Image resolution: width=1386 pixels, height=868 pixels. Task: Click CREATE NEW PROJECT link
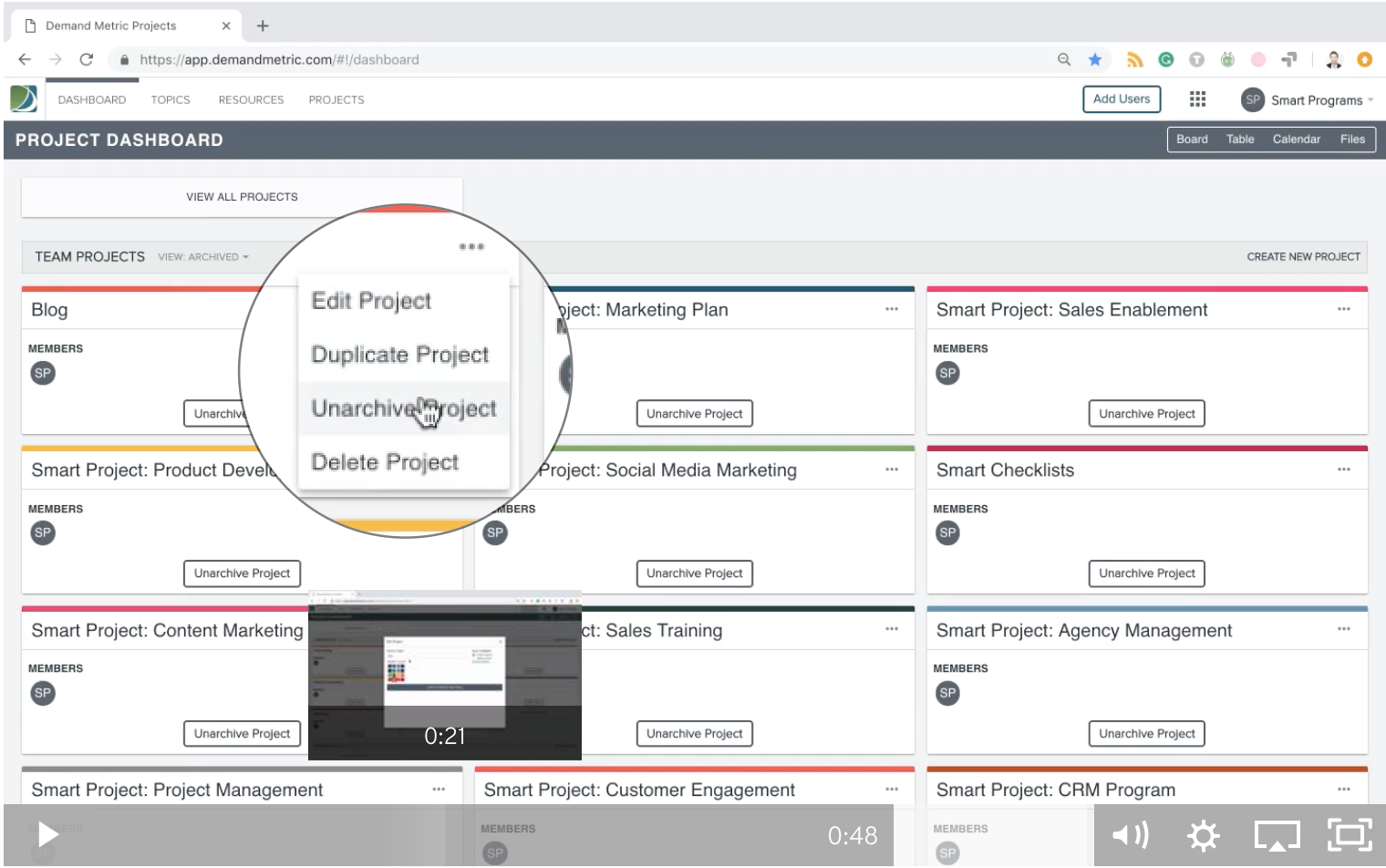(1303, 257)
